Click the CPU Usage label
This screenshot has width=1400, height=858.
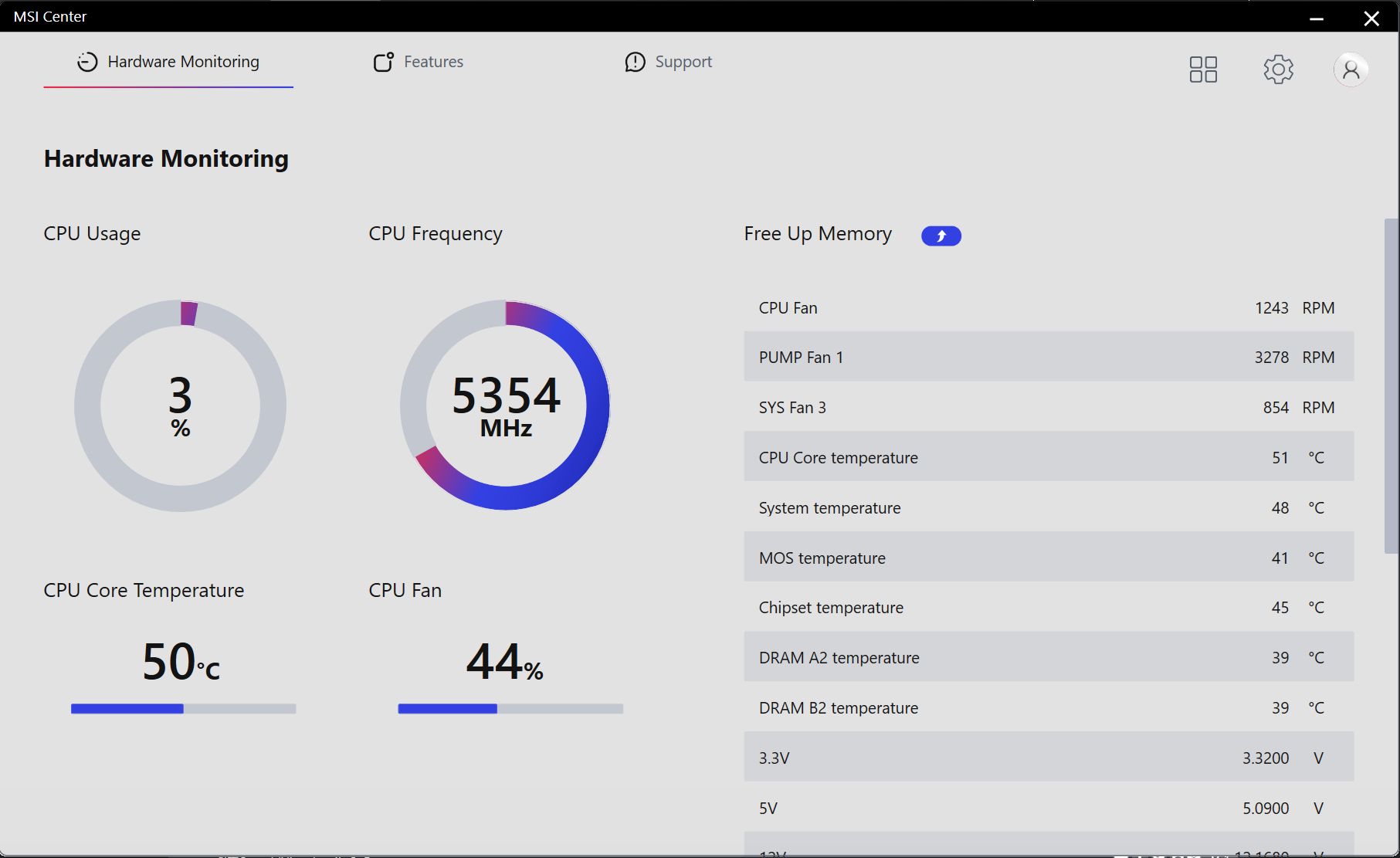point(92,234)
